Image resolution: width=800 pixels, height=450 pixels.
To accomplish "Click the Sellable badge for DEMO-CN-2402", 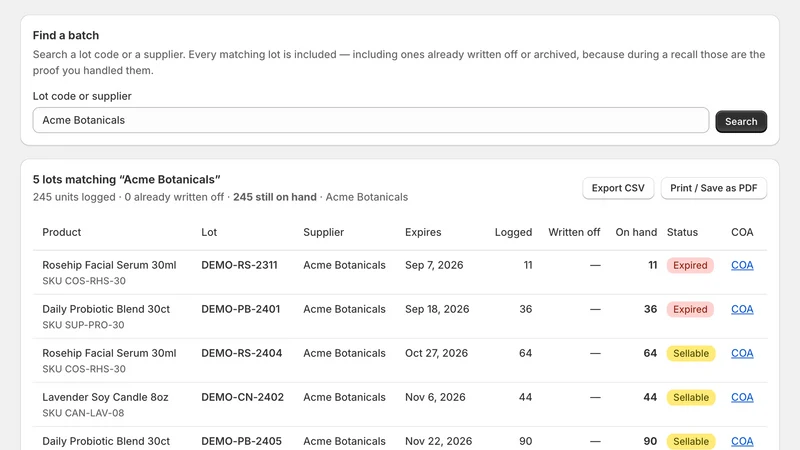I will tap(691, 397).
